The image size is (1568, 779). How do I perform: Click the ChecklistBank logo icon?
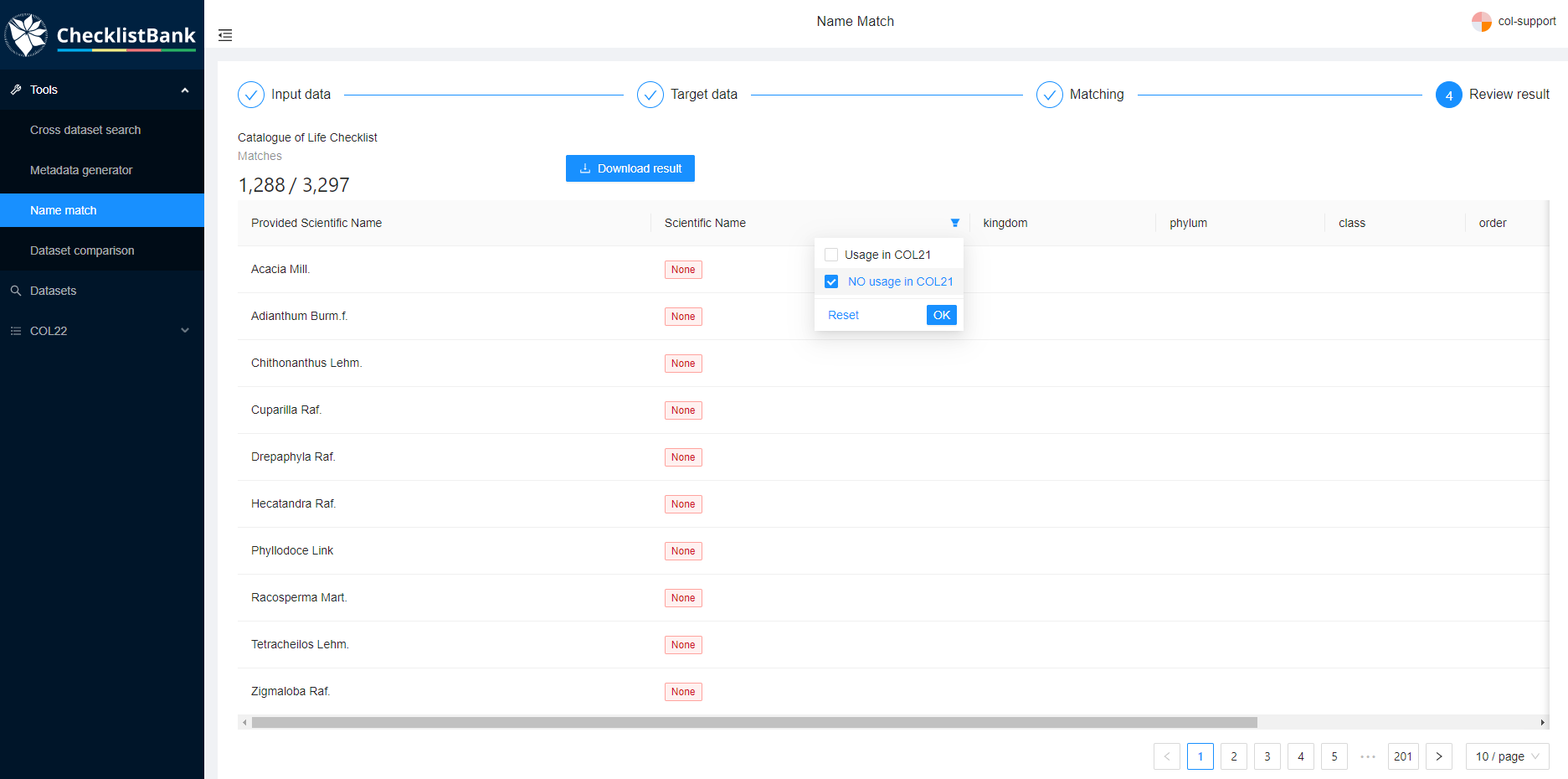(x=26, y=35)
